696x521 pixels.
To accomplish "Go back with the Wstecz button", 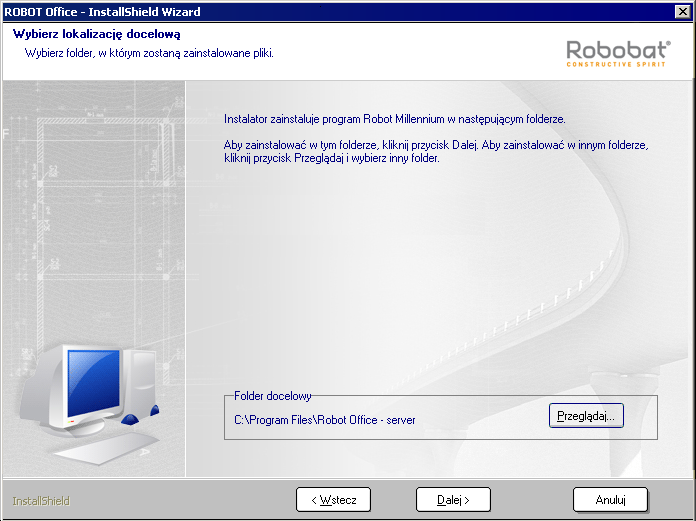I will point(333,500).
